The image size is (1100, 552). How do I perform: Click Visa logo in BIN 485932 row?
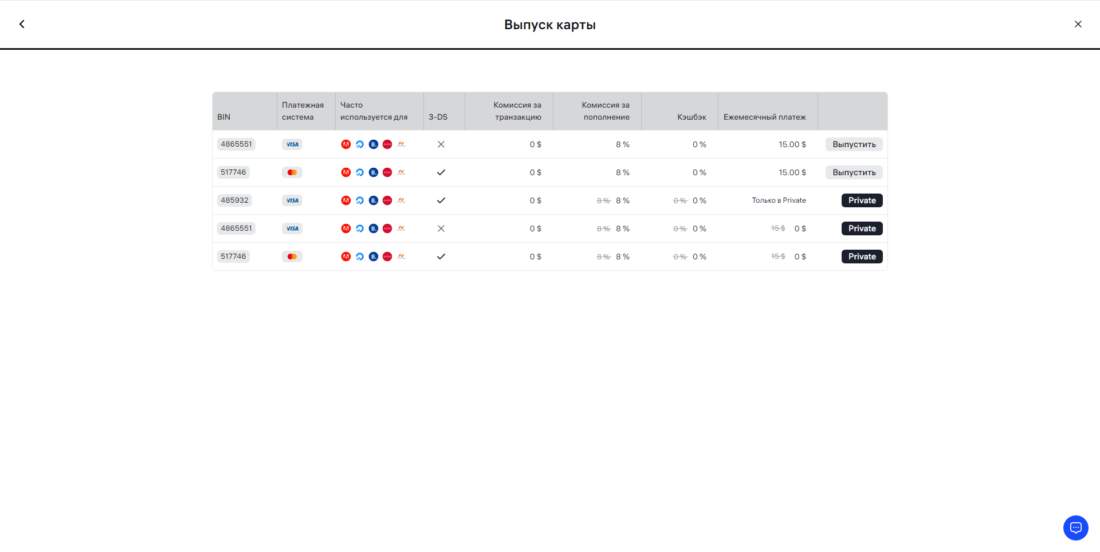coord(292,200)
